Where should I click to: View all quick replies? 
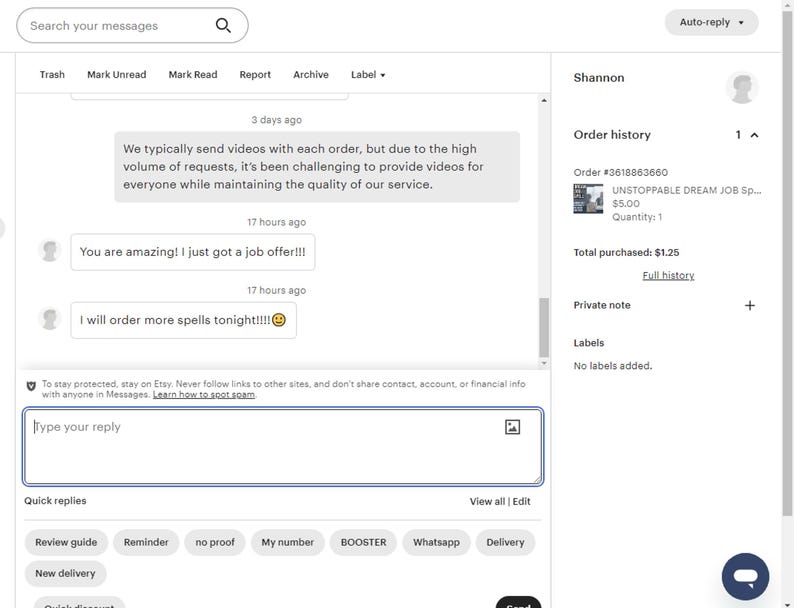(487, 501)
